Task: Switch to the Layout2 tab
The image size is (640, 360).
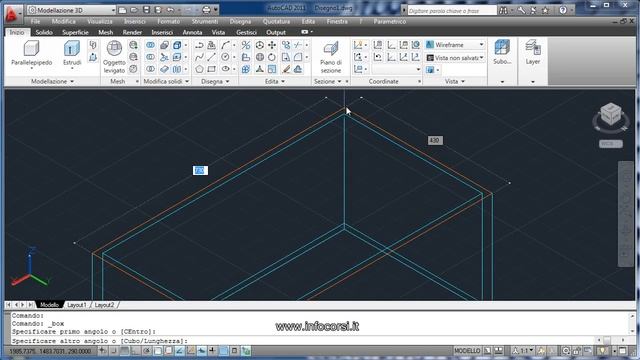Action: (104, 305)
